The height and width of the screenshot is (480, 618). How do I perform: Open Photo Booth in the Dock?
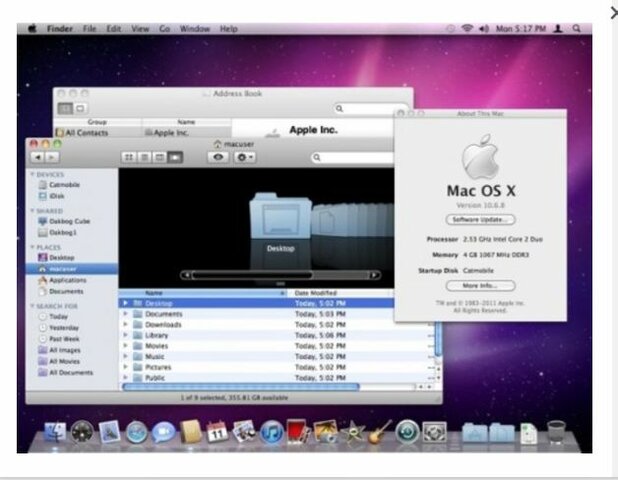click(x=298, y=432)
